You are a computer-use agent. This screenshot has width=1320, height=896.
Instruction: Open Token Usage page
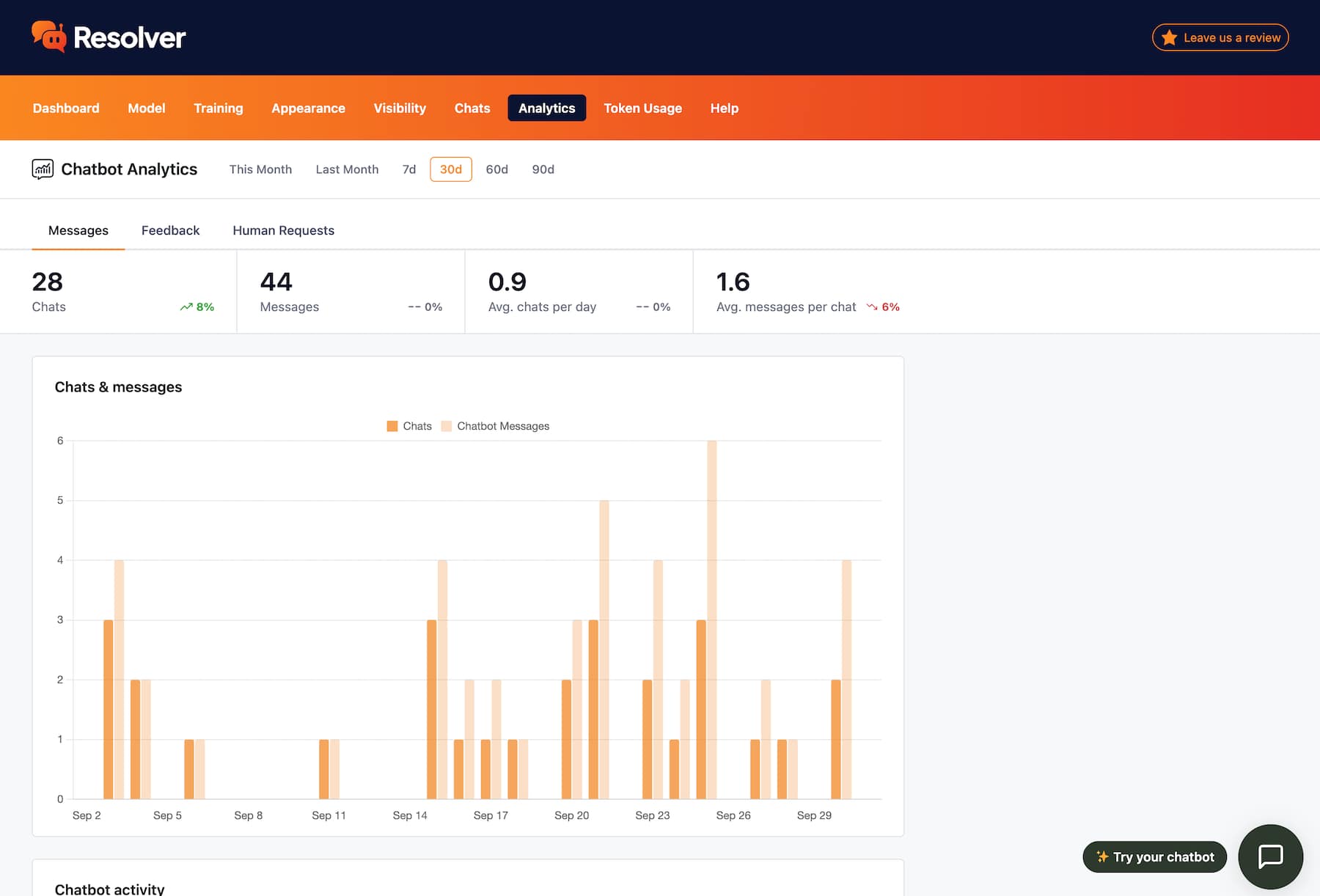(x=643, y=108)
